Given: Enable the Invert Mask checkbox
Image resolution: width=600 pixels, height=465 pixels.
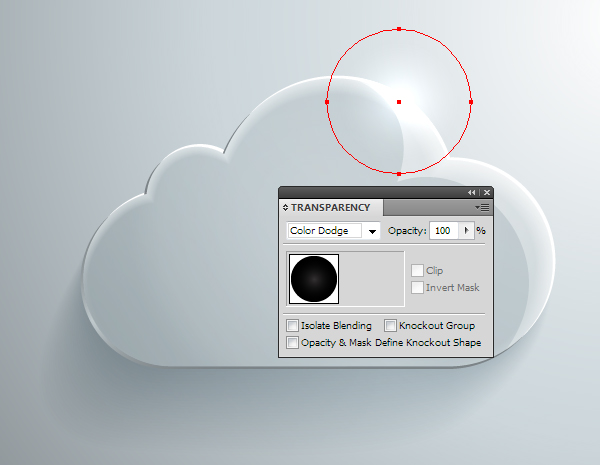Looking at the screenshot, I should click(417, 287).
